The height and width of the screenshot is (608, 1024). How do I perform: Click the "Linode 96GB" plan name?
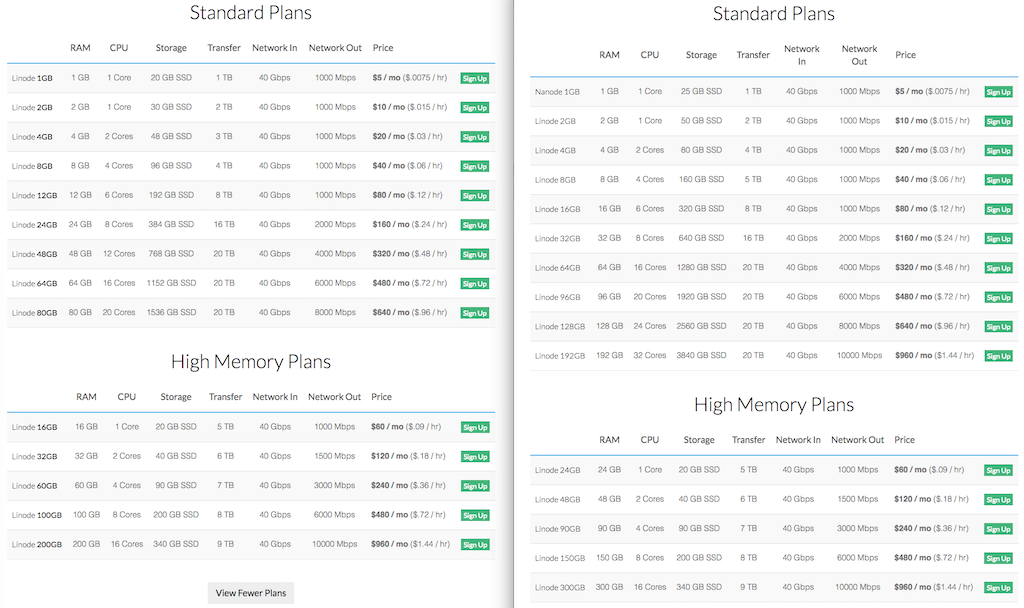[x=557, y=297]
